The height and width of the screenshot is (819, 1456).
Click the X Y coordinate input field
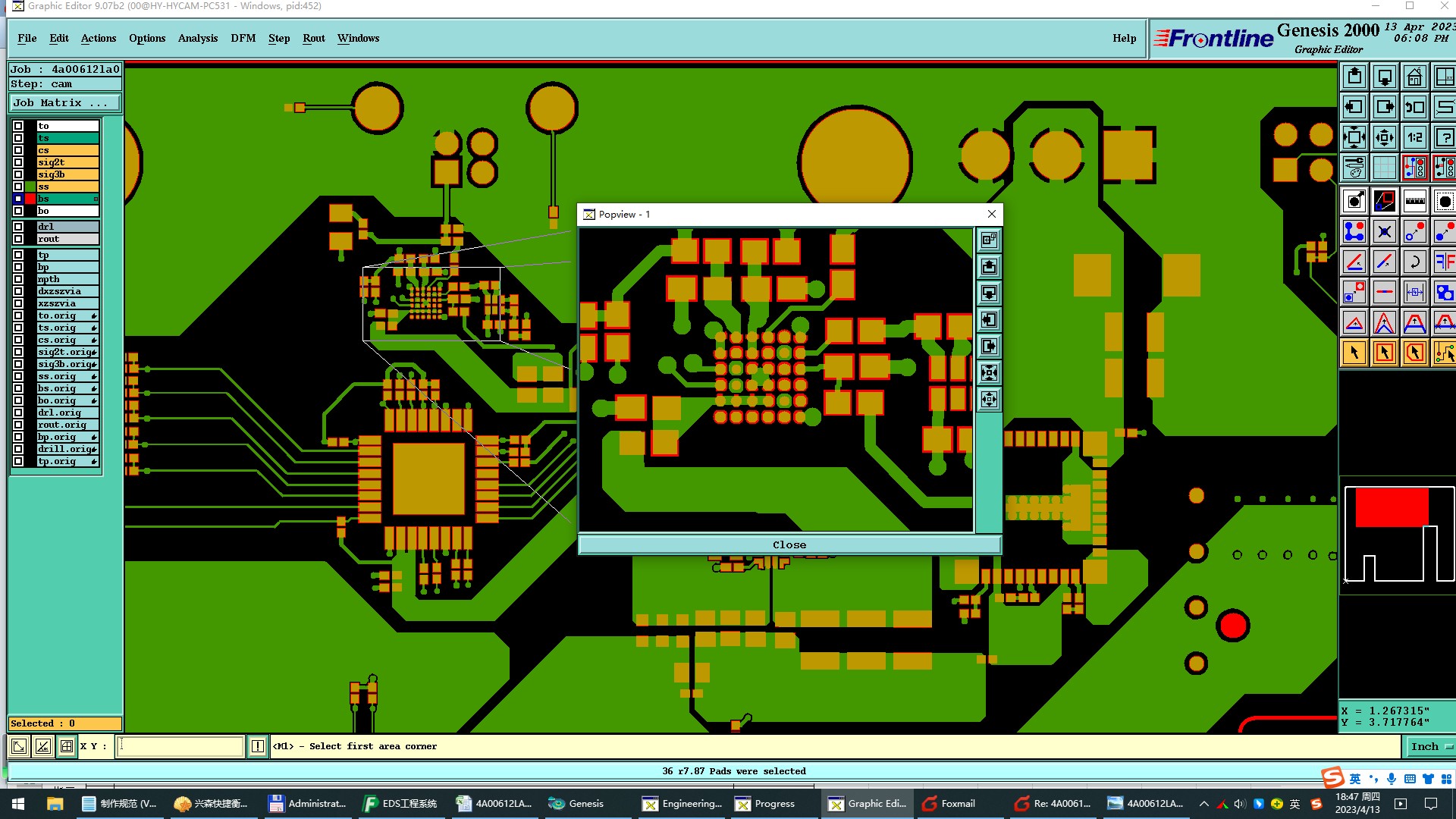(x=180, y=747)
